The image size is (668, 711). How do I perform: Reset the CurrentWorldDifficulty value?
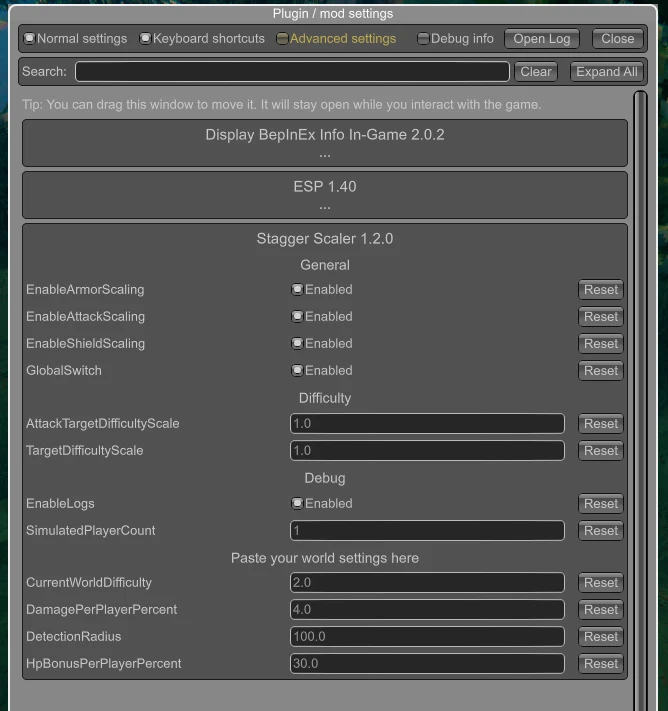pyautogui.click(x=600, y=583)
